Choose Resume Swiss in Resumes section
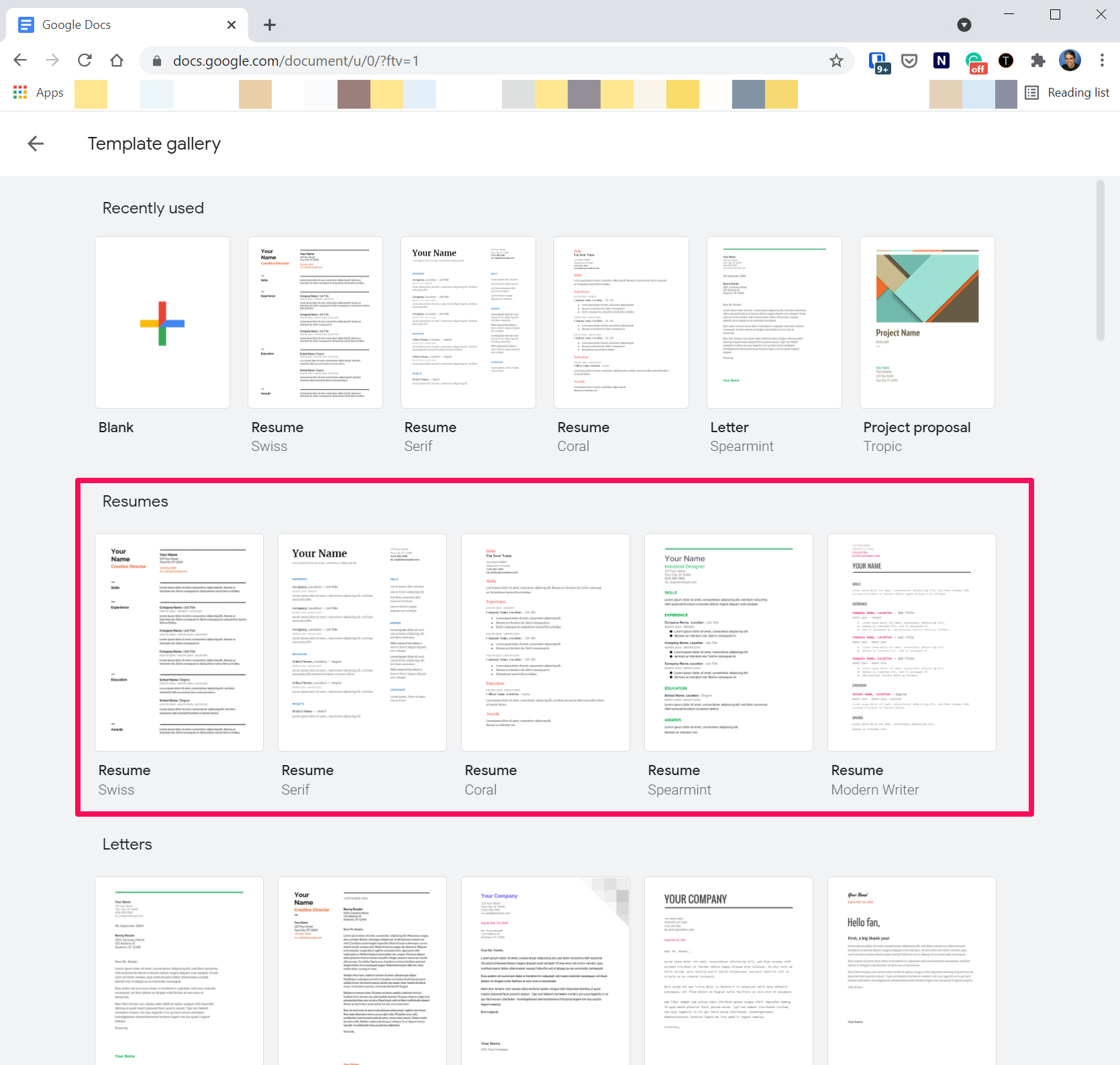This screenshot has width=1120, height=1065. coord(179,643)
